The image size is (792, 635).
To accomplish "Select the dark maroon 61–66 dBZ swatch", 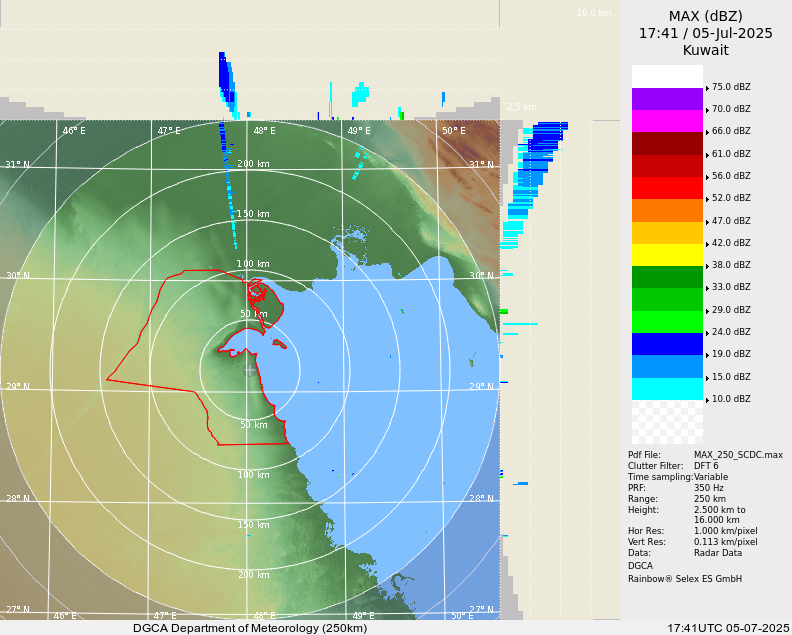I will [667, 143].
